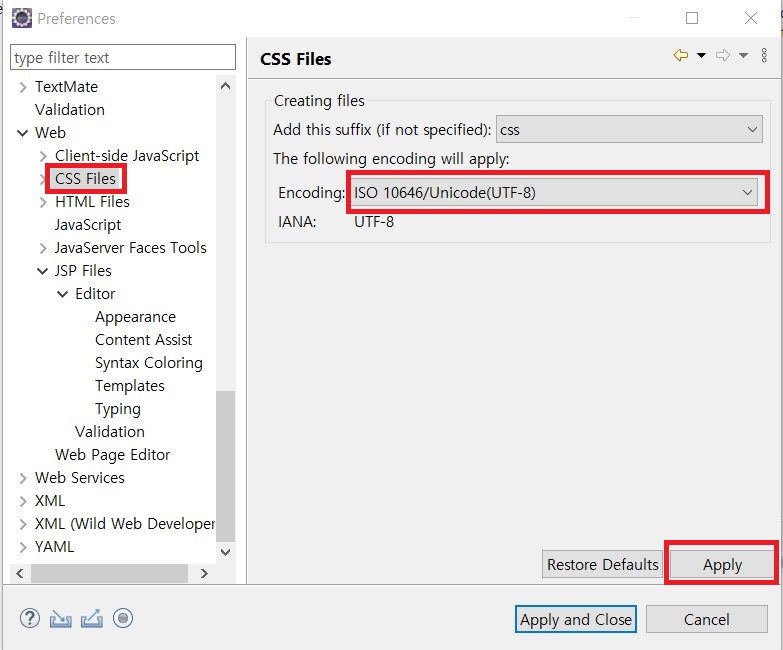Open the three-dot view menu
This screenshot has height=650, width=783.
coord(764,55)
